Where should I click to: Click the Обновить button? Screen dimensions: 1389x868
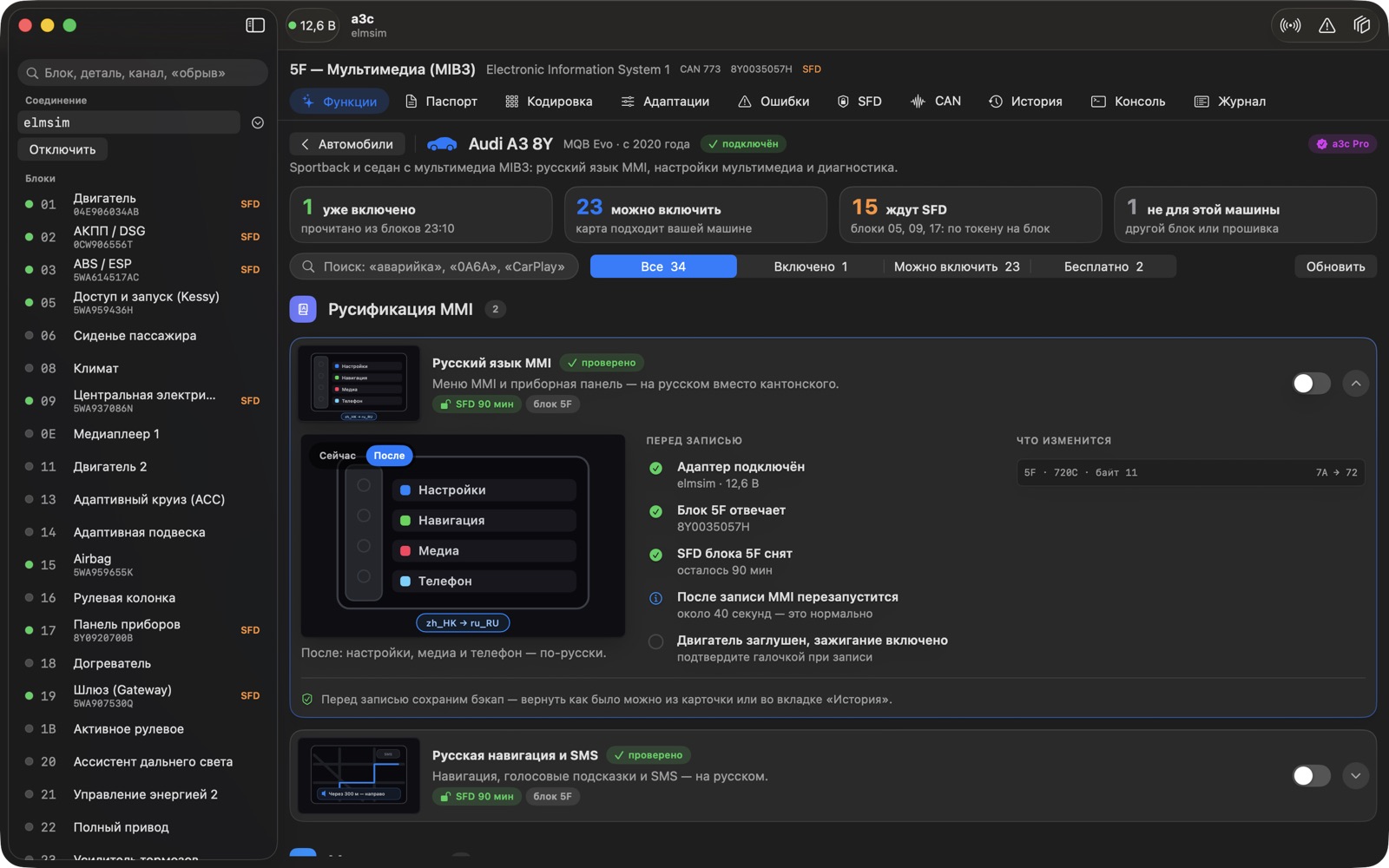coord(1335,266)
